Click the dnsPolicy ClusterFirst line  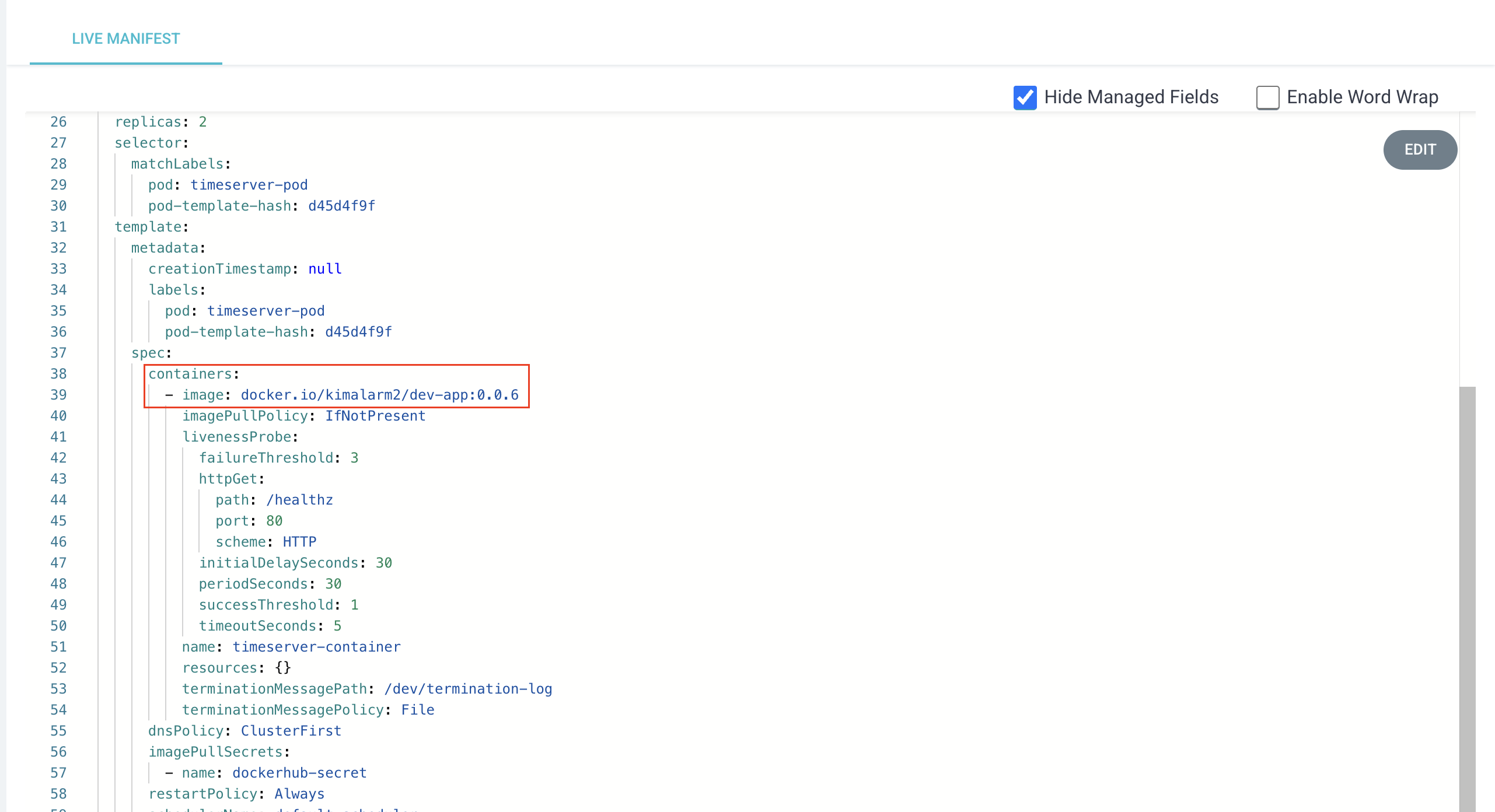(x=244, y=731)
